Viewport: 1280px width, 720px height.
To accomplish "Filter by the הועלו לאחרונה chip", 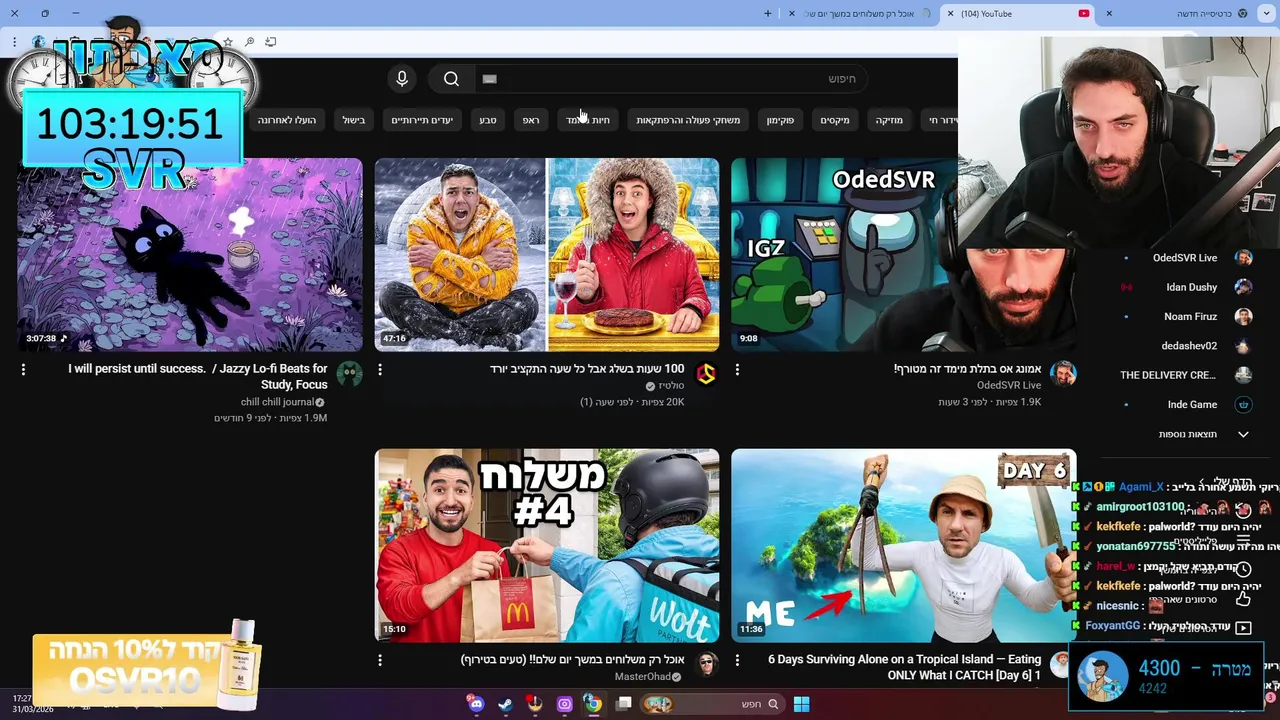I will coord(287,120).
